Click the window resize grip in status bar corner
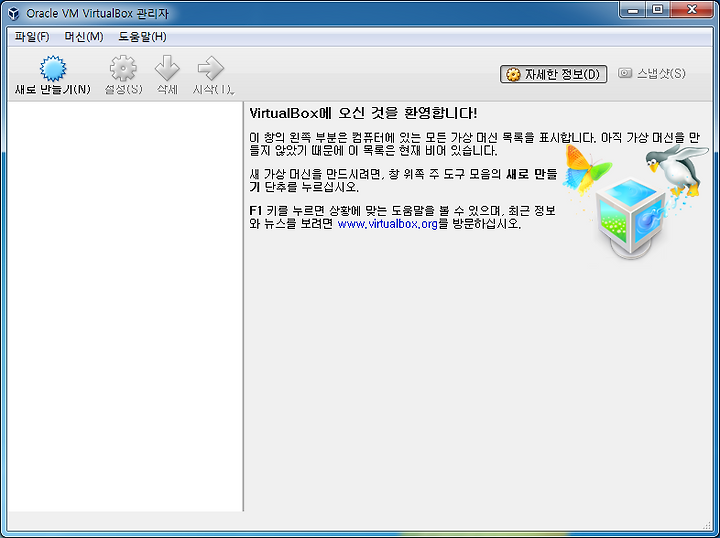 pyautogui.click(x=706, y=525)
